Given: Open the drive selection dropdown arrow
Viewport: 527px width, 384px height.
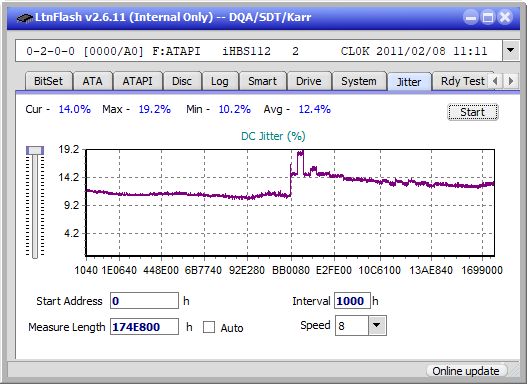Looking at the screenshot, I should click(511, 51).
